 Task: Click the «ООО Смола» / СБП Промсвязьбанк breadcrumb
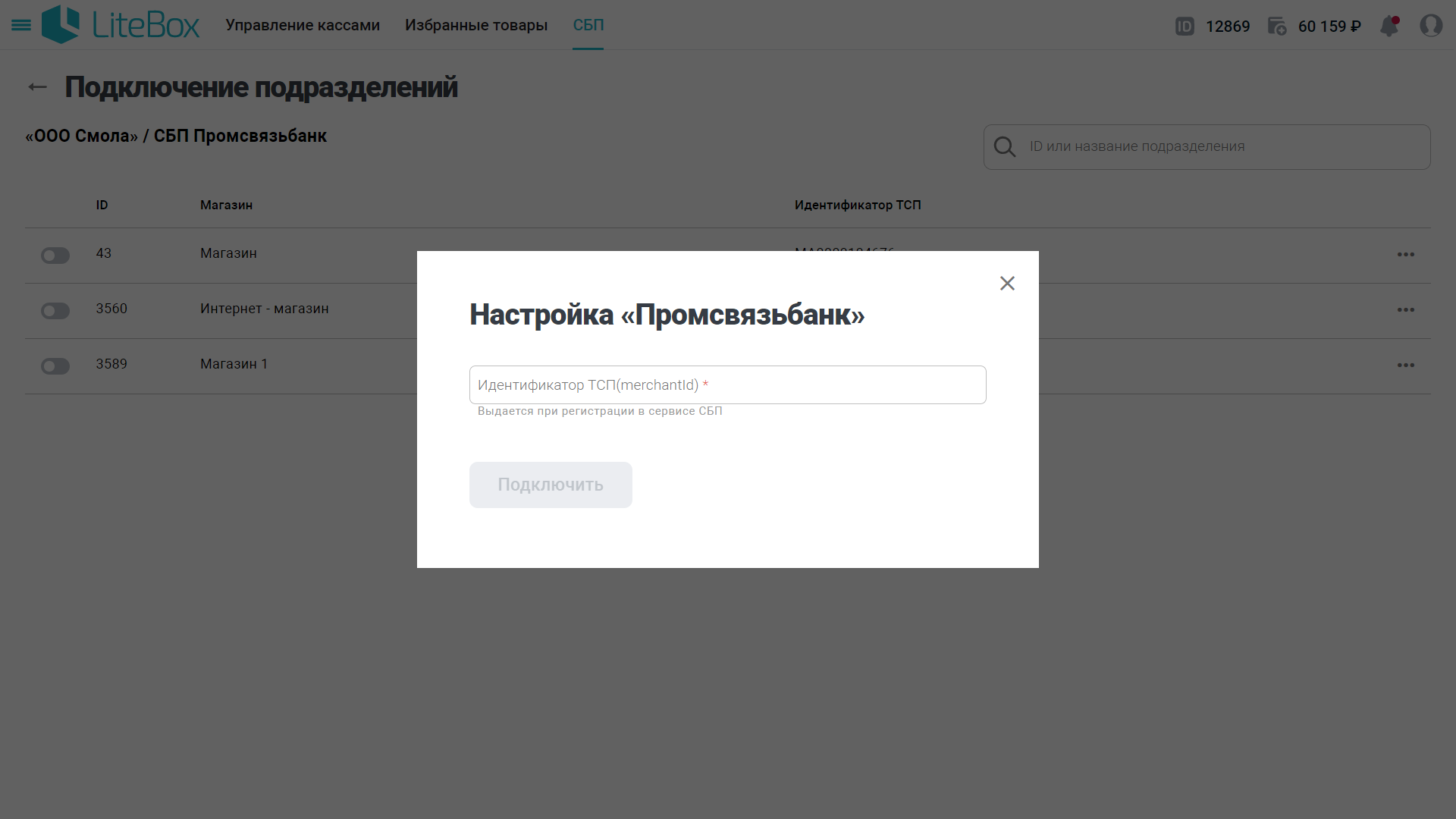pos(176,136)
